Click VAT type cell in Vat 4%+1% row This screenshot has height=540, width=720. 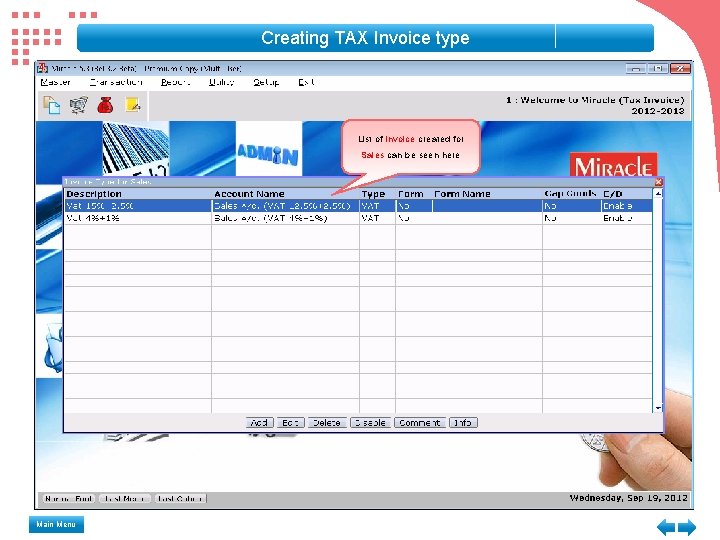(x=377, y=218)
